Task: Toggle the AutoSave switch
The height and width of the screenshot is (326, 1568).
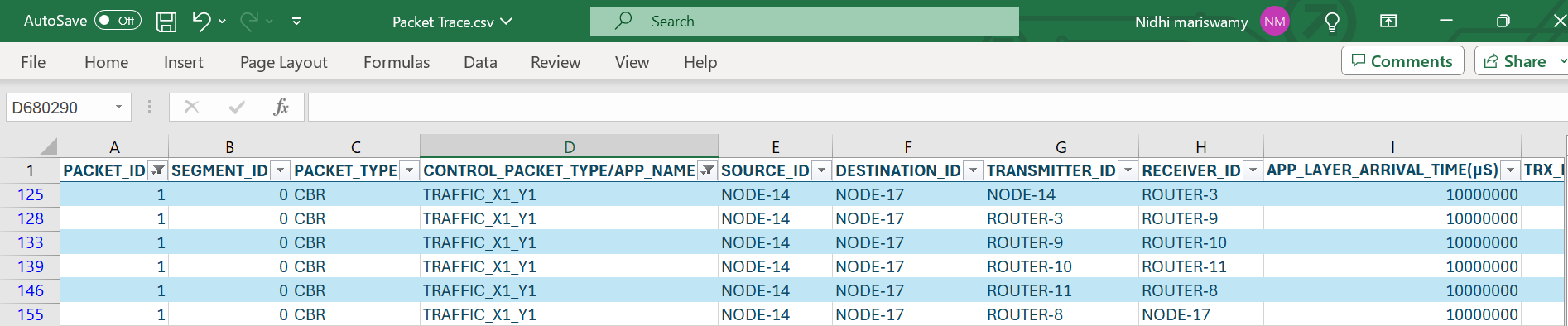Action: tap(118, 21)
